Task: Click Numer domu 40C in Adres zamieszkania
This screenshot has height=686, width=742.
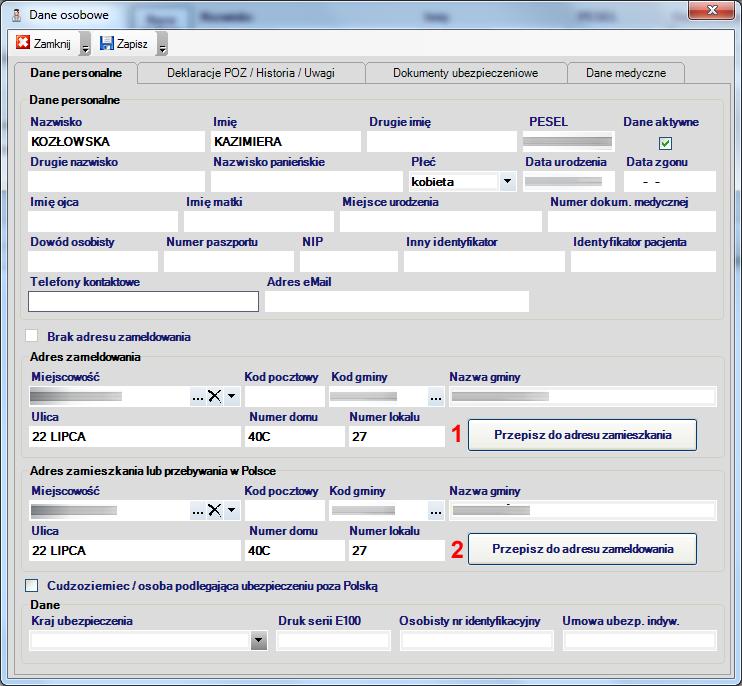Action: point(295,550)
